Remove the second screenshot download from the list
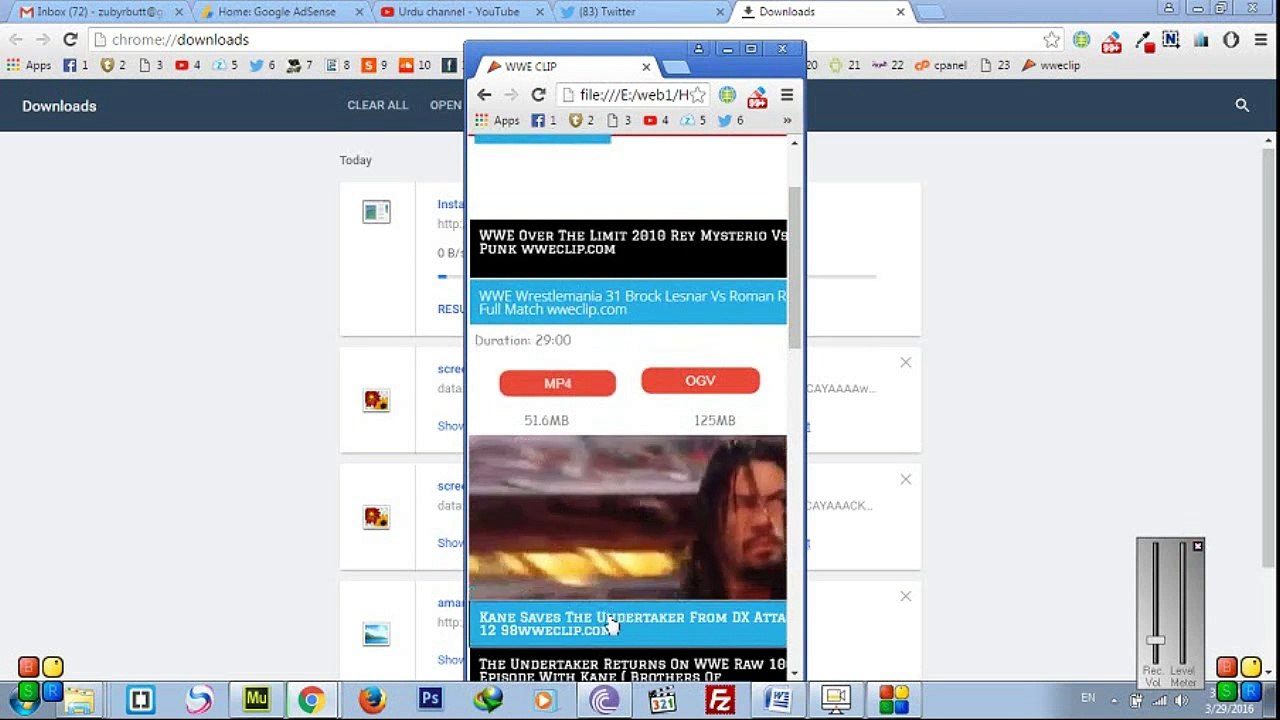This screenshot has height=720, width=1280. [x=905, y=479]
